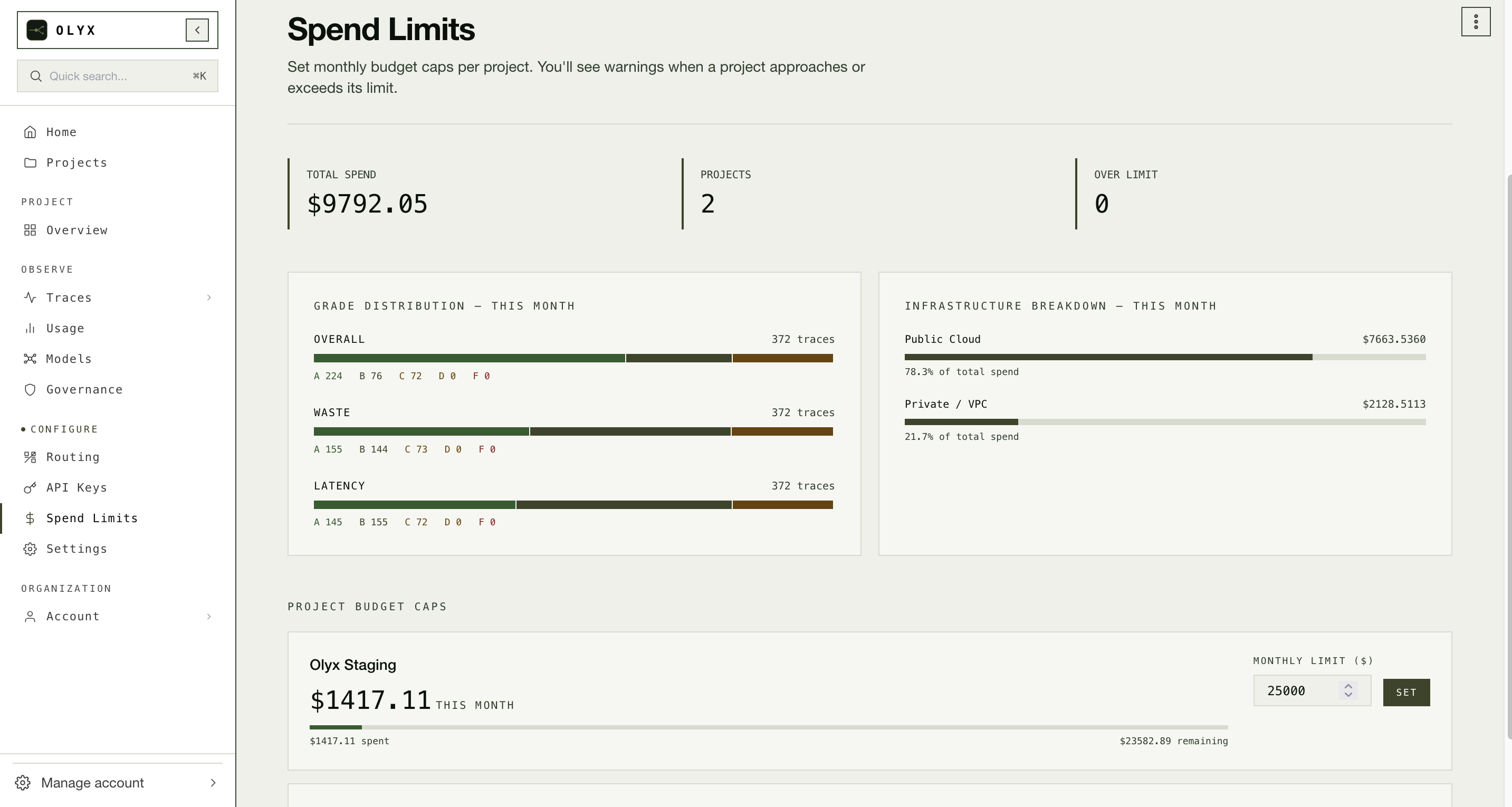Image resolution: width=1512 pixels, height=807 pixels.
Task: Click the OLYX logo icon
Action: 37,30
